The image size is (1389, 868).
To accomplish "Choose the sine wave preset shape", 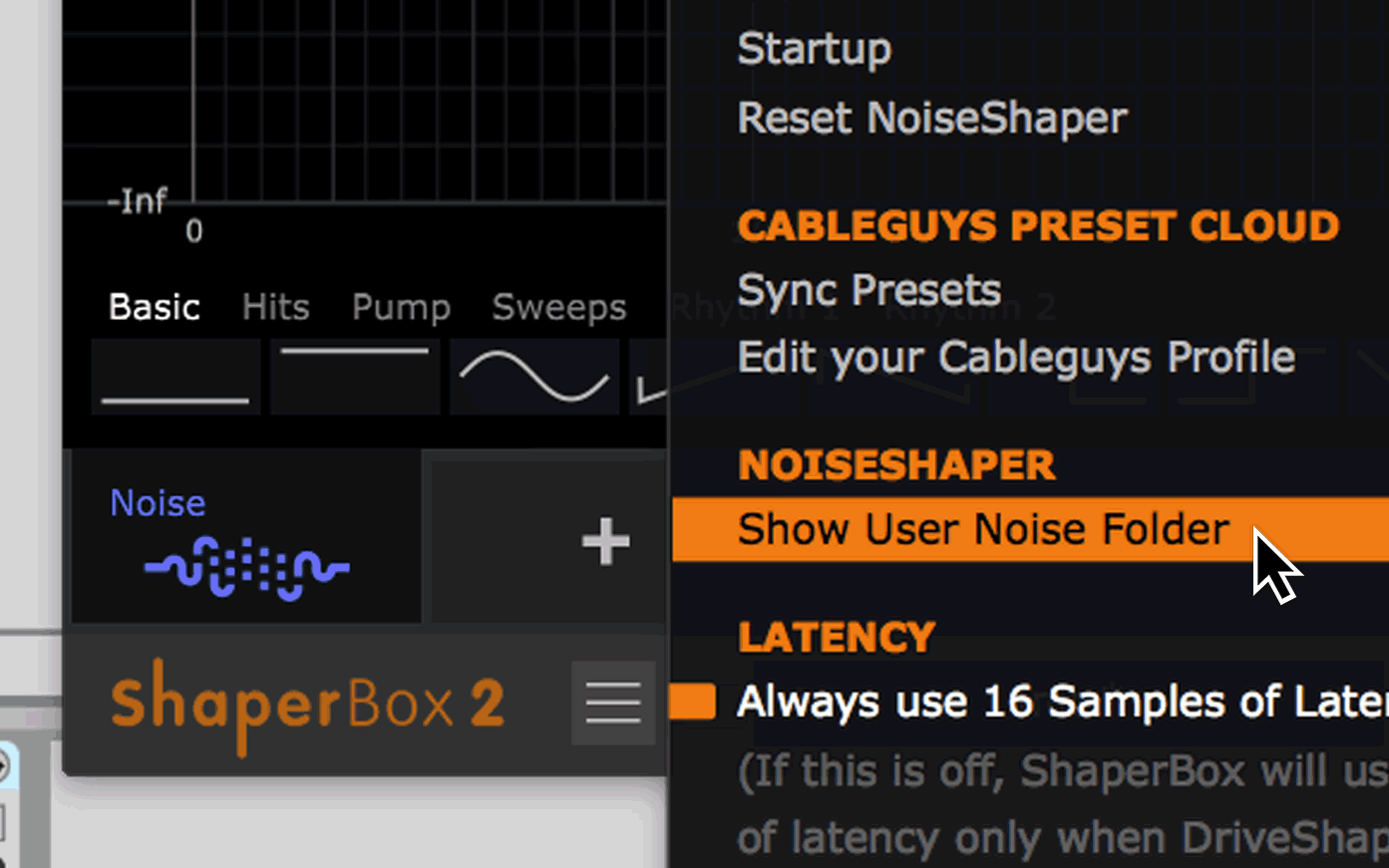I will tap(534, 377).
